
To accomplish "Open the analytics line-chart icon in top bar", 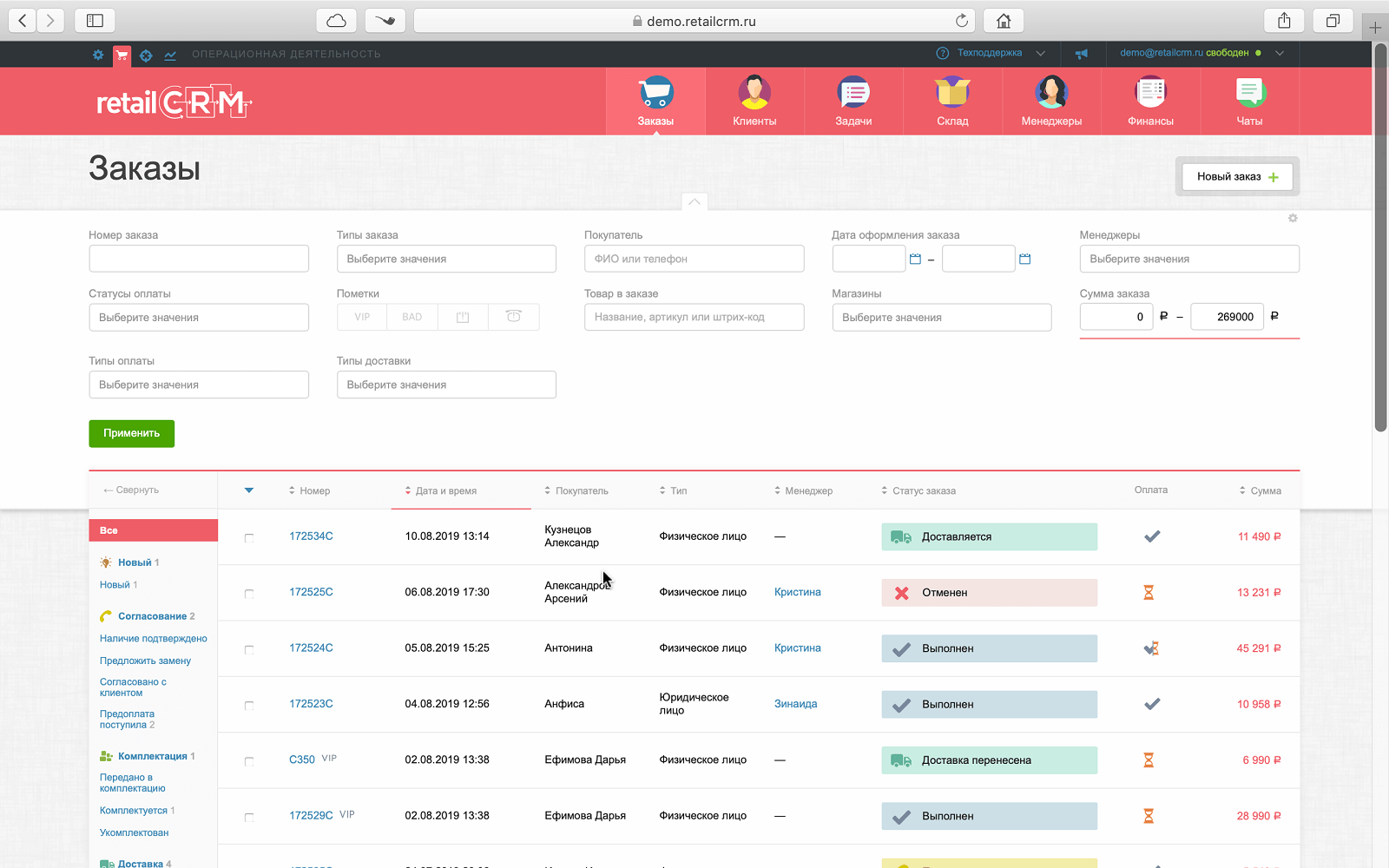I will click(x=170, y=54).
